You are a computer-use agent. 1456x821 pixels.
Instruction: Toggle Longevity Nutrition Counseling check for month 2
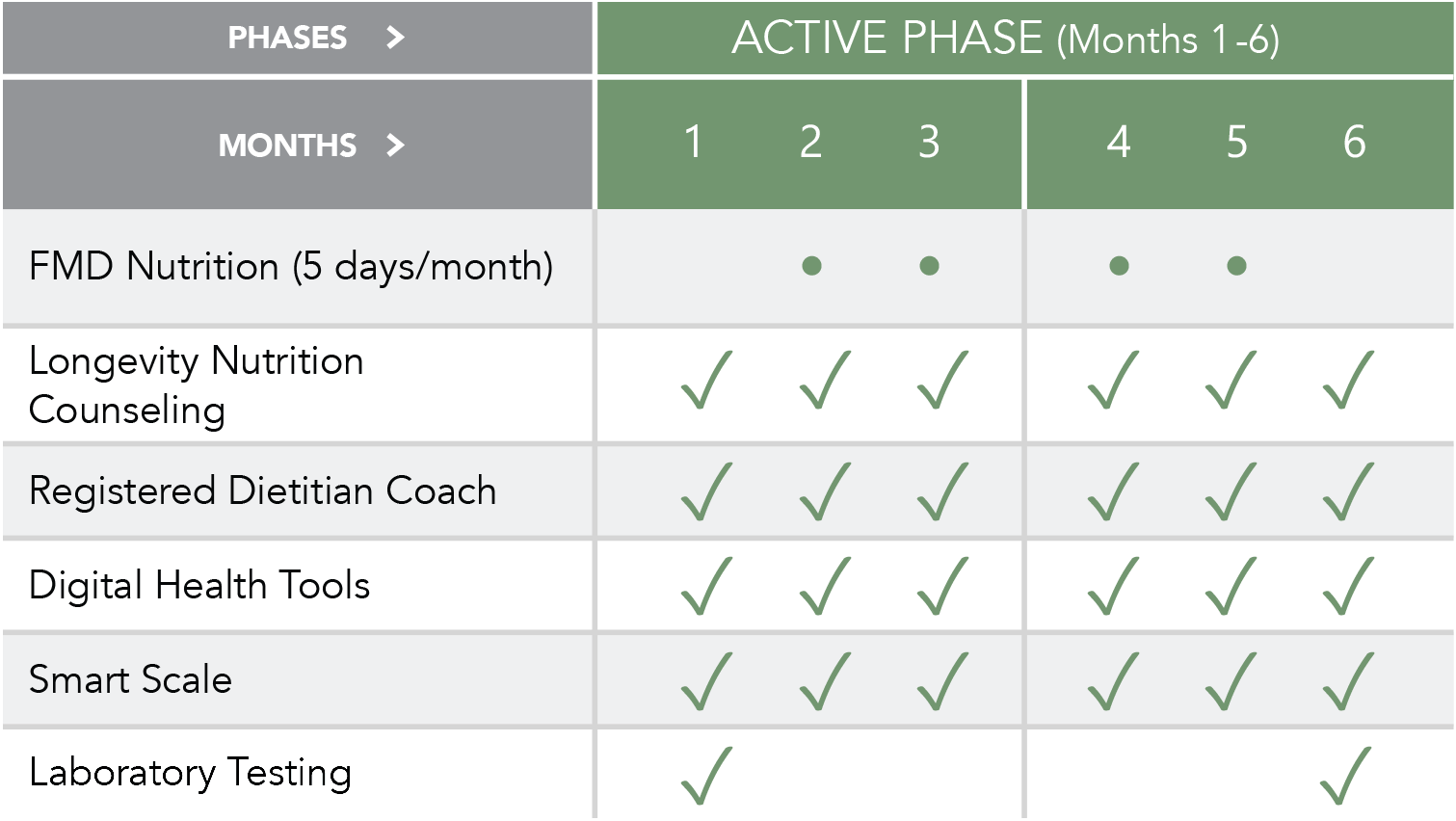pos(825,381)
